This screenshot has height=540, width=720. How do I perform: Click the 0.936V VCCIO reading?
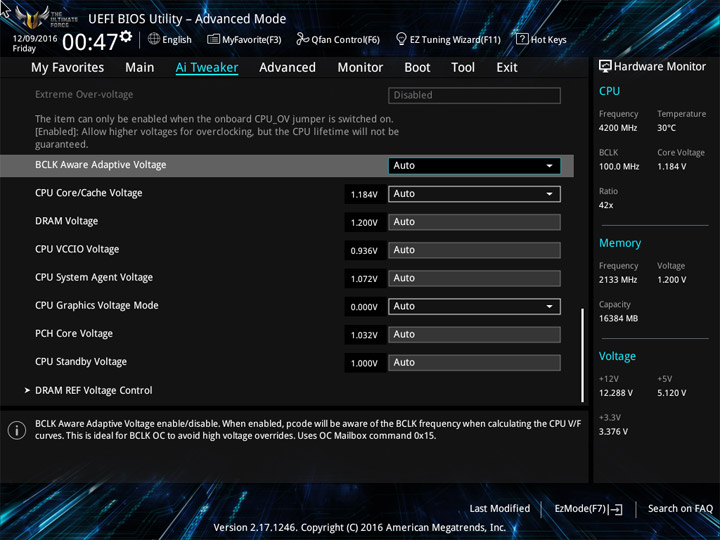coord(365,251)
